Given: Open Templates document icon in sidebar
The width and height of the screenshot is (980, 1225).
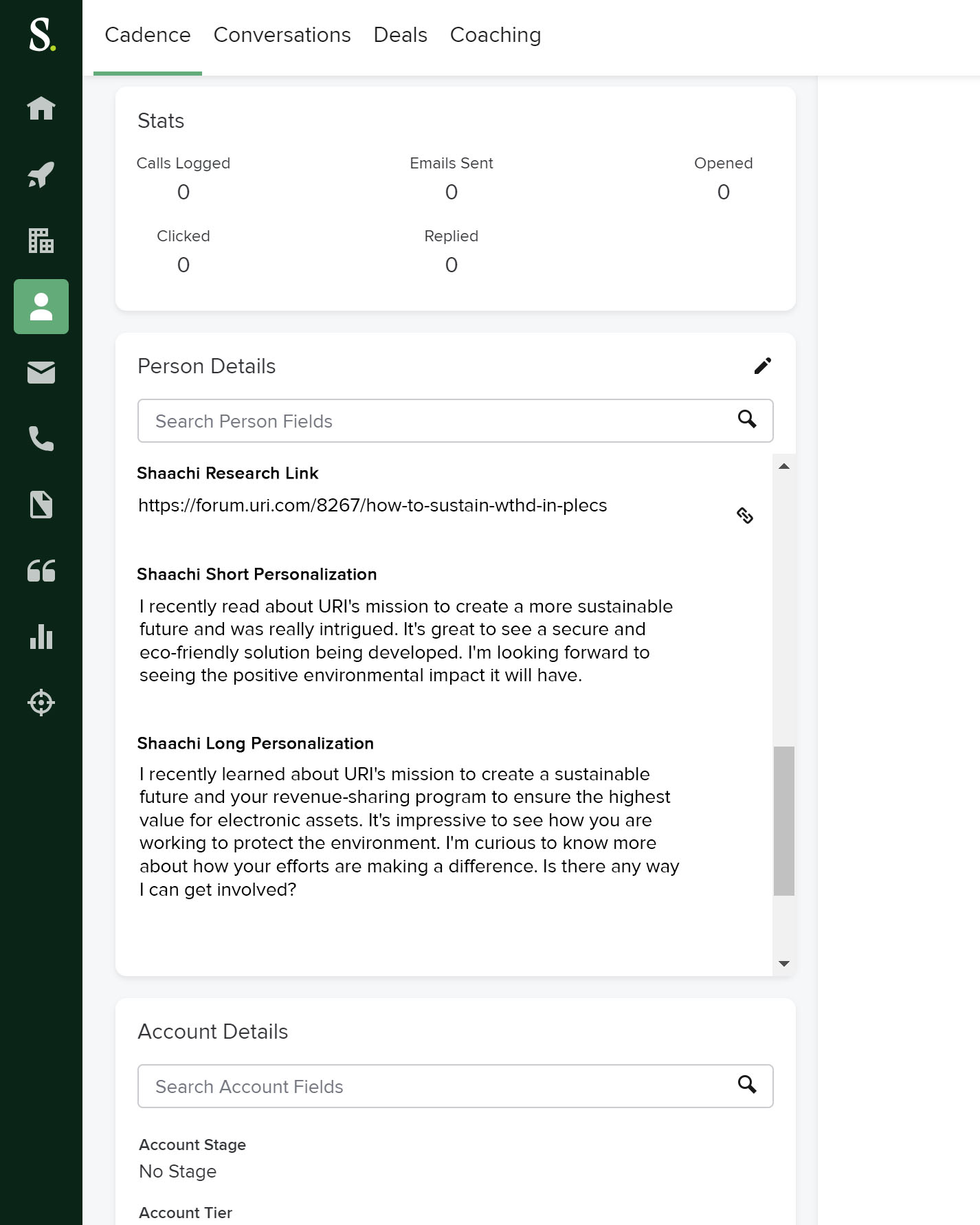Looking at the screenshot, I should click(41, 505).
